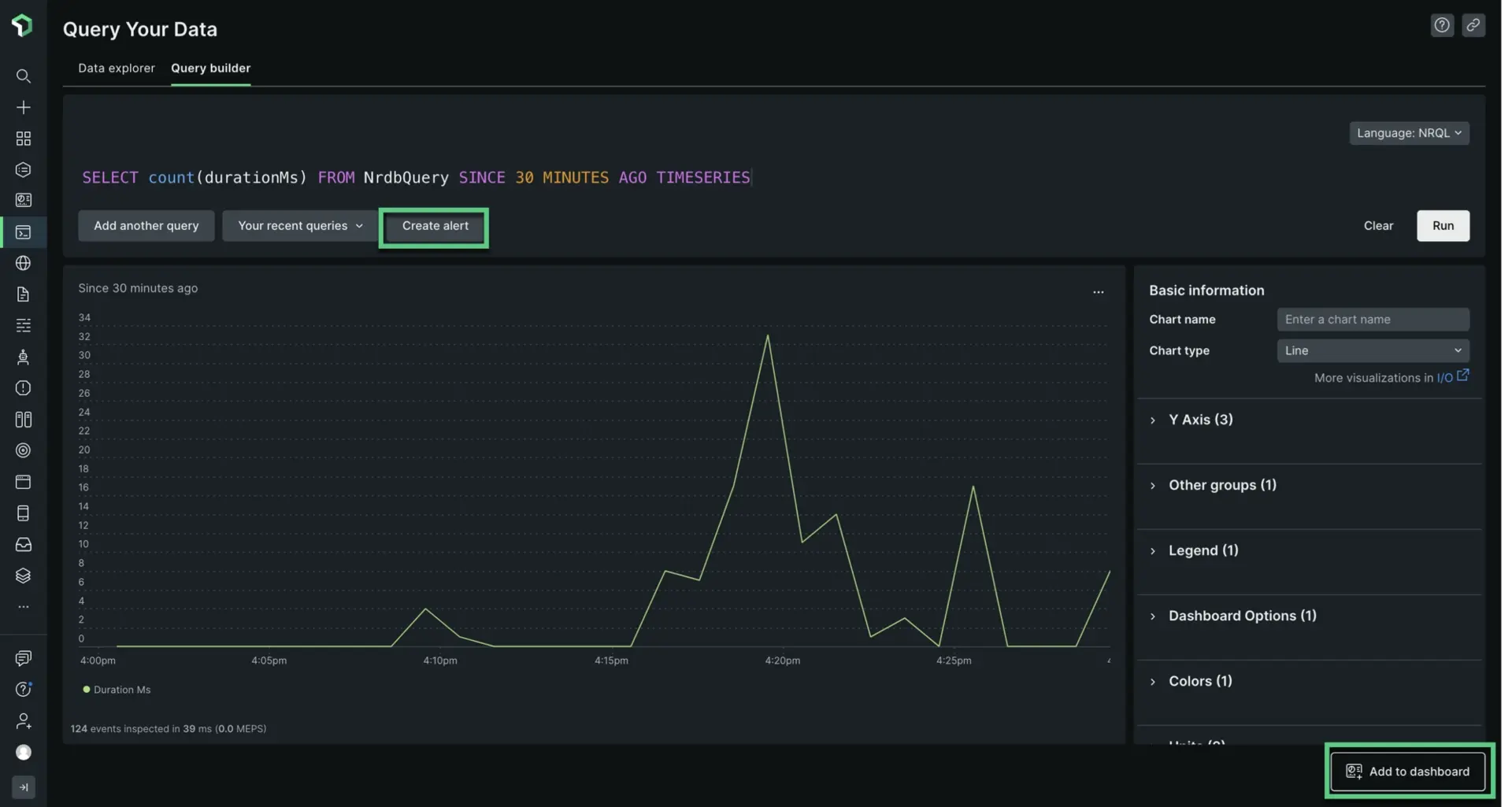This screenshot has width=1512, height=807.
Task: Open the document page icon in the sidebar
Action: coord(24,294)
